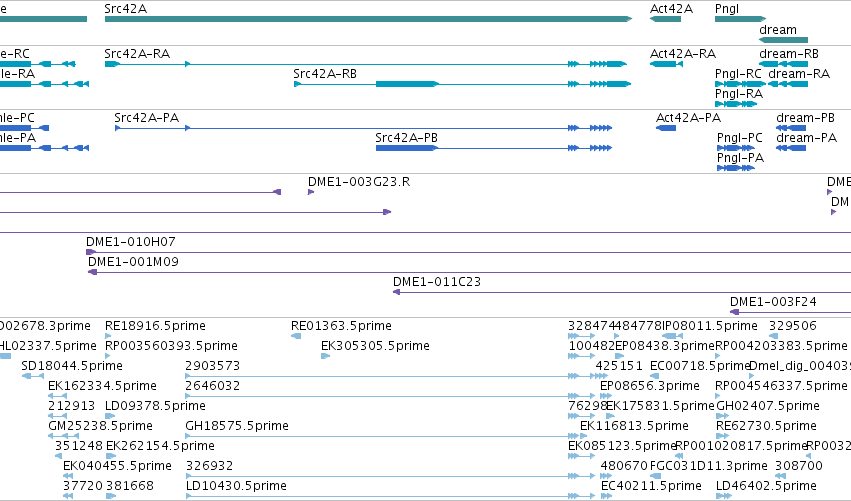
Task: Select the dream-RA transcript label
Action: tap(799, 74)
